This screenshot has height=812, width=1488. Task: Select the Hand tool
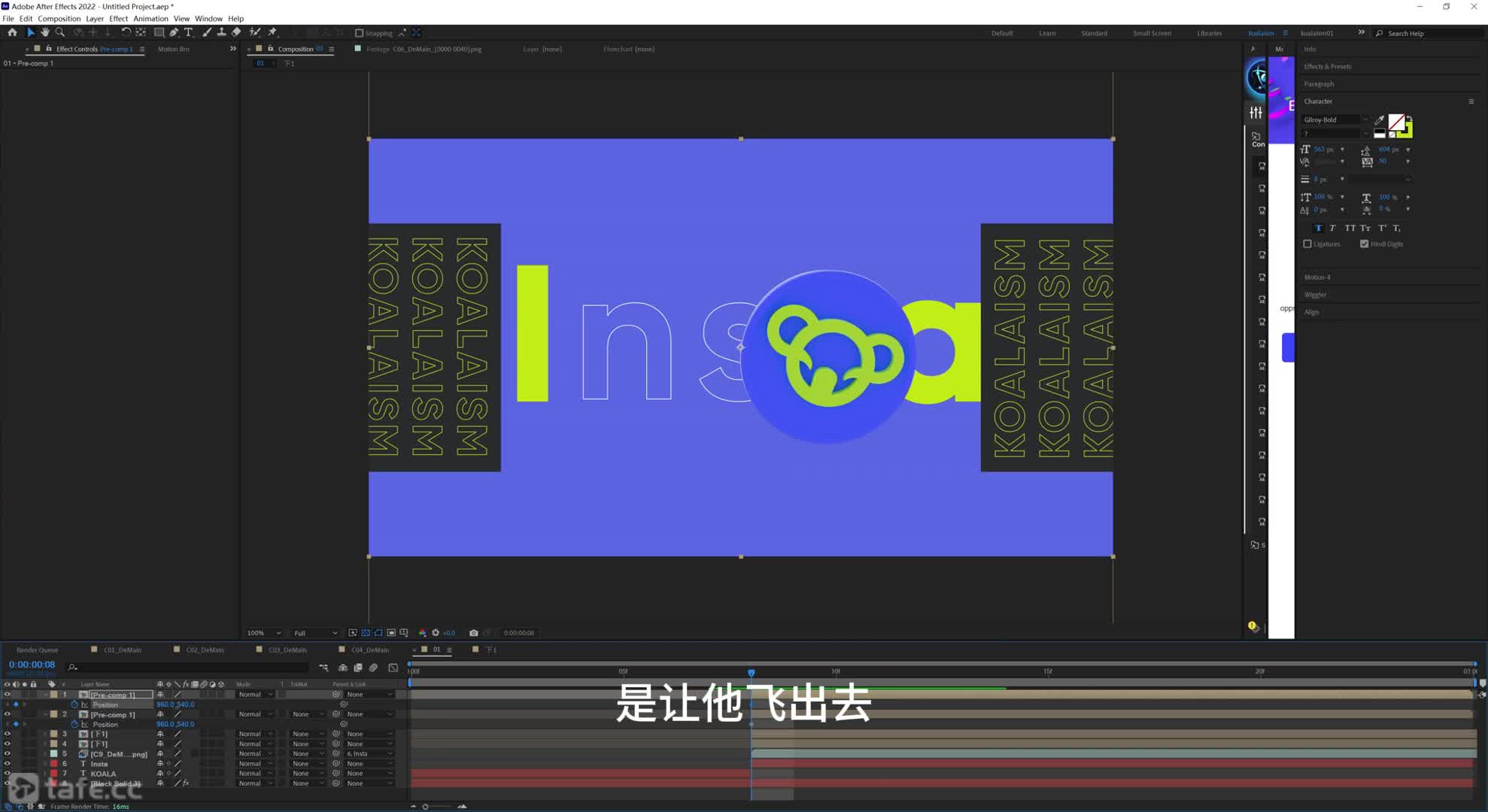click(x=45, y=32)
